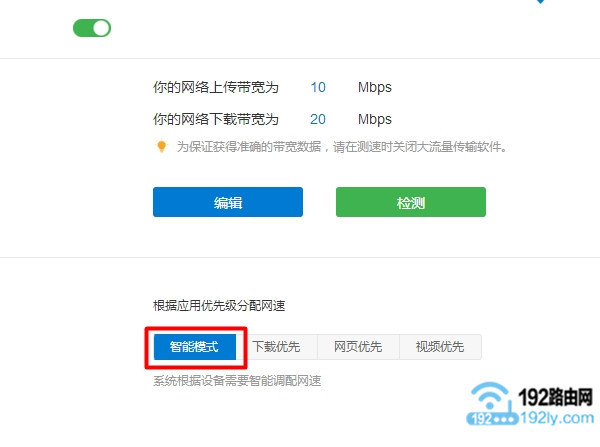Switch to 下载优先 download priority
Image resolution: width=600 pixels, height=447 pixels.
pos(276,347)
